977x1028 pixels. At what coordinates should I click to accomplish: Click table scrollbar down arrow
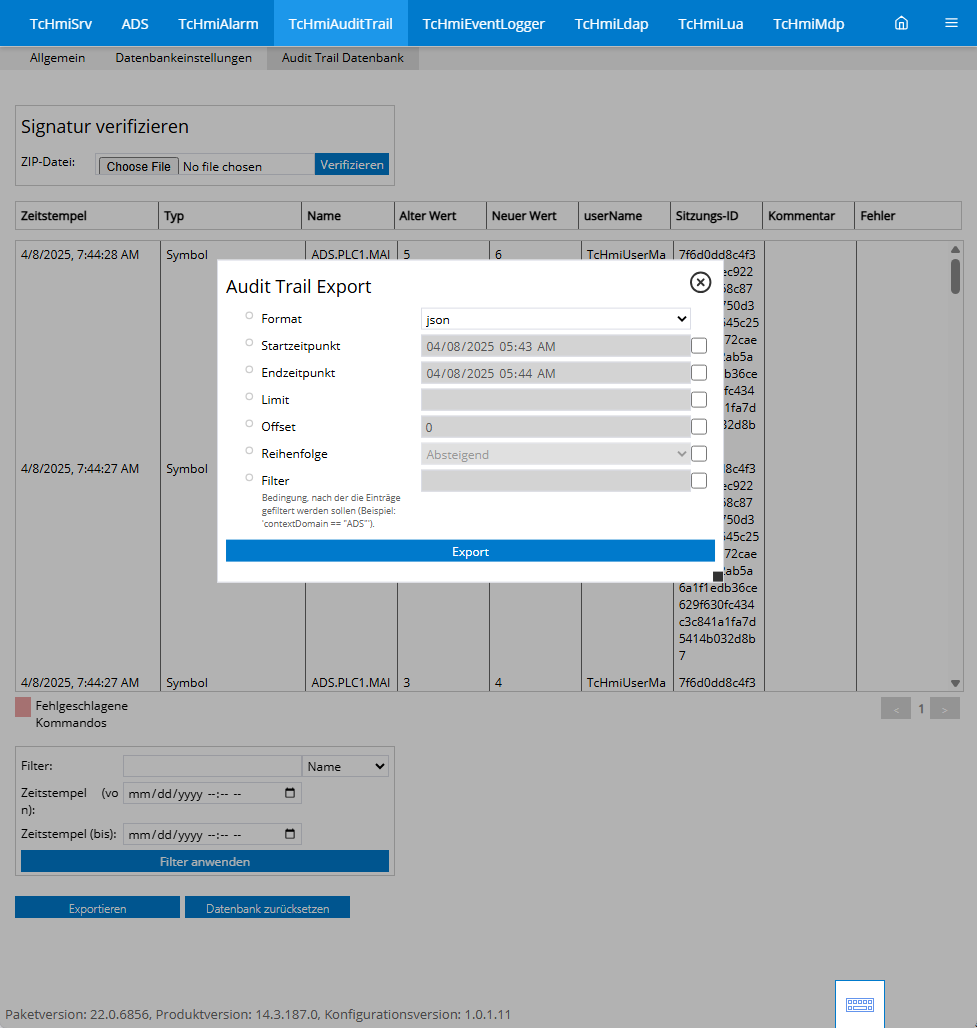click(x=955, y=683)
